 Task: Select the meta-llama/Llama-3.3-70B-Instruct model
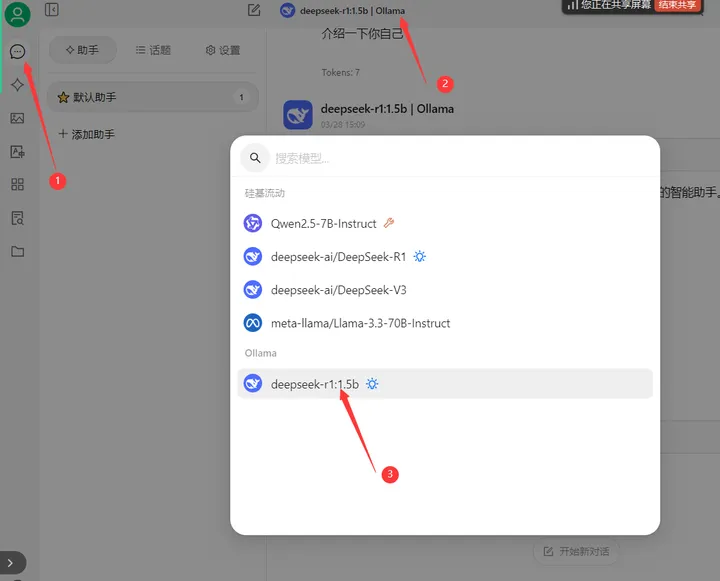(x=445, y=323)
